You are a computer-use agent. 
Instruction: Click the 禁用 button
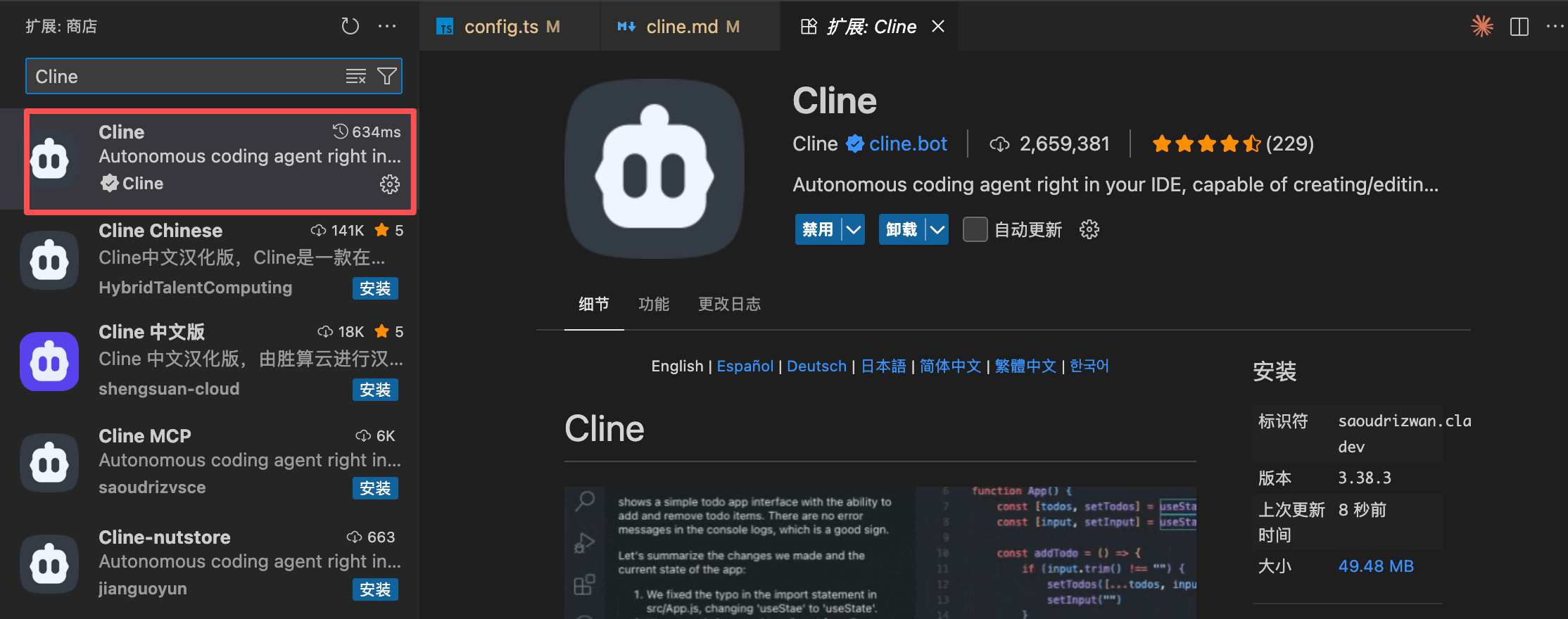[x=818, y=229]
